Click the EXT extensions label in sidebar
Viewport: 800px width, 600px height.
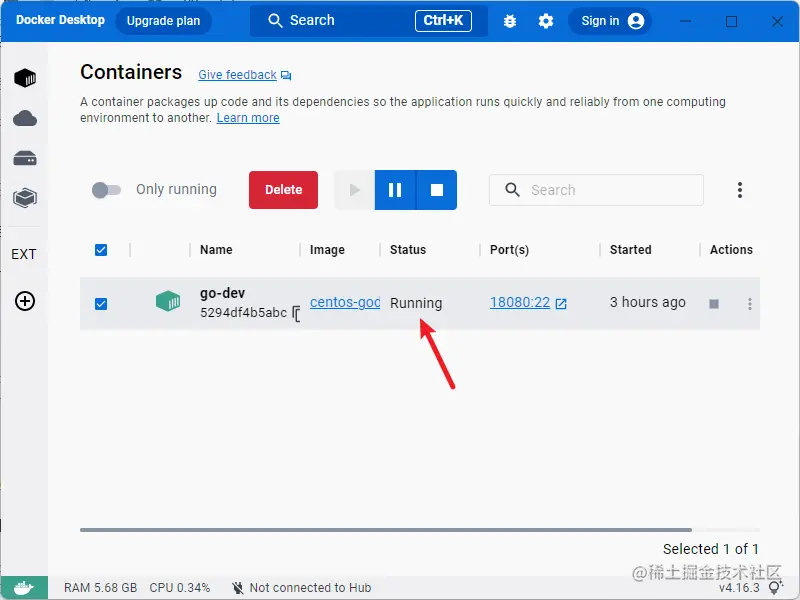[23, 254]
